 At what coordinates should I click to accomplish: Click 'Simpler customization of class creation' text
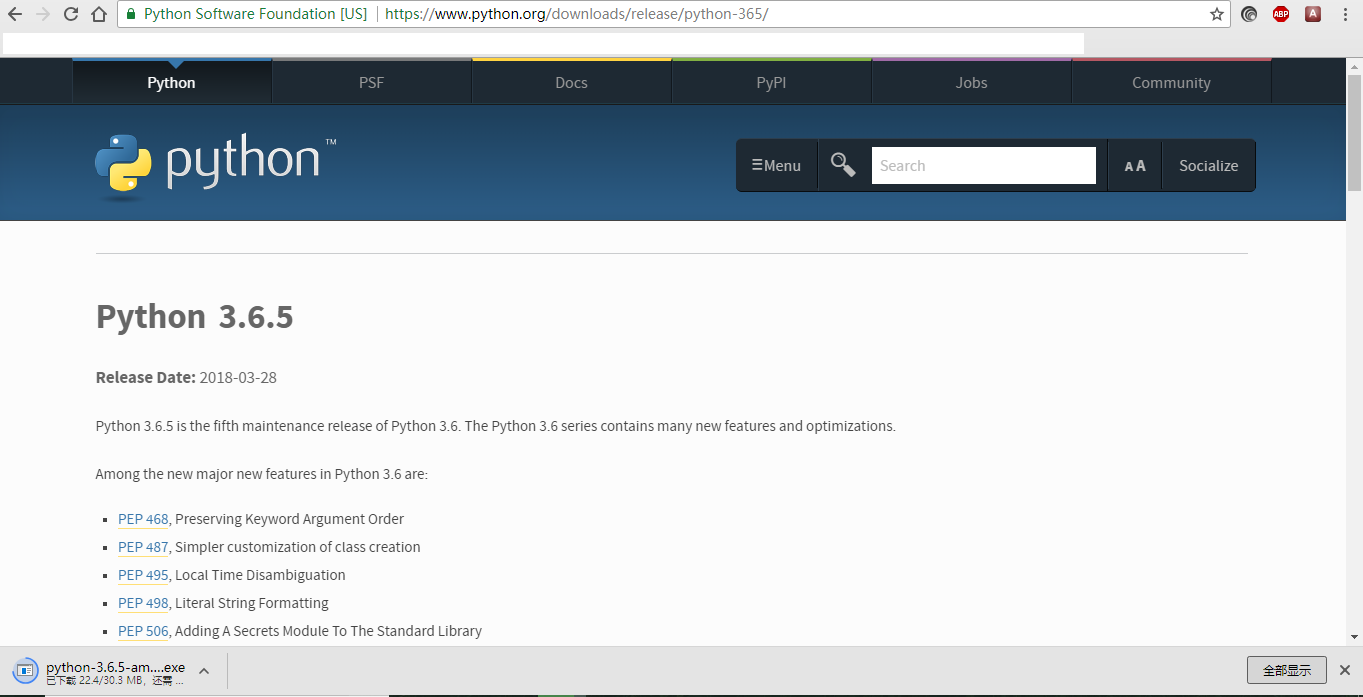297,547
